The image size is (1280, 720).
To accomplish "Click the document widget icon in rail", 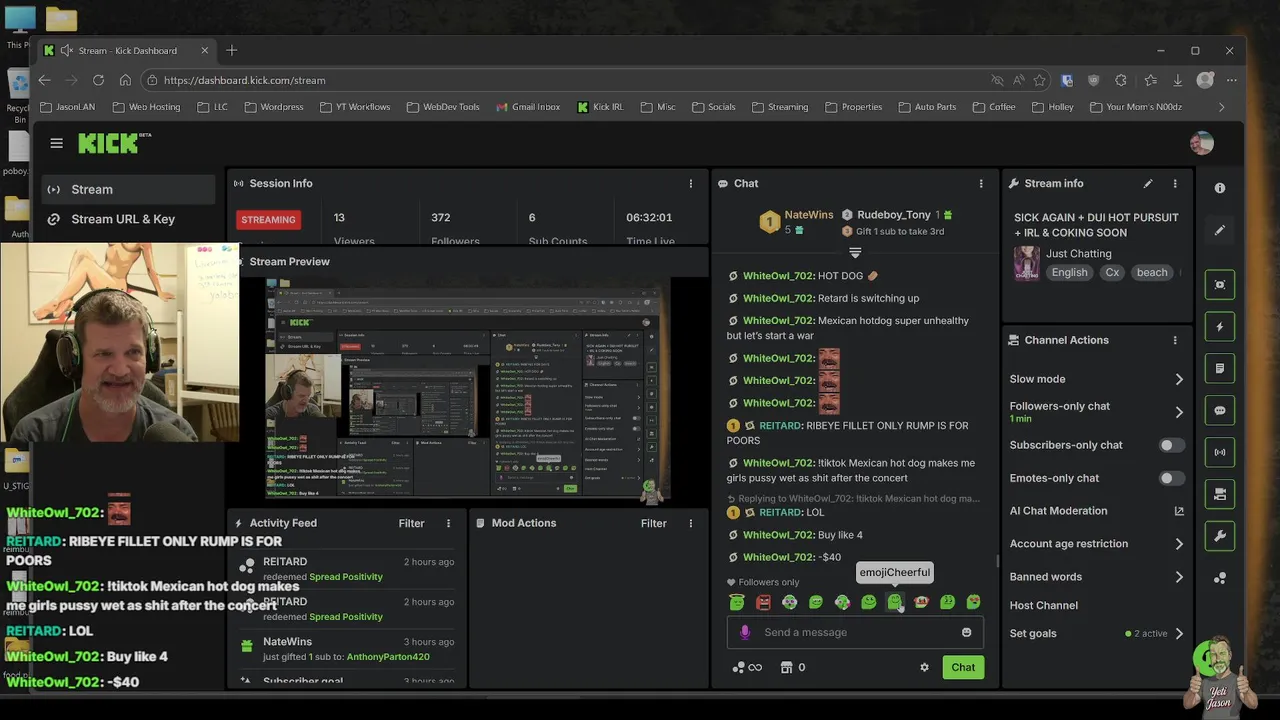I will (x=1220, y=369).
